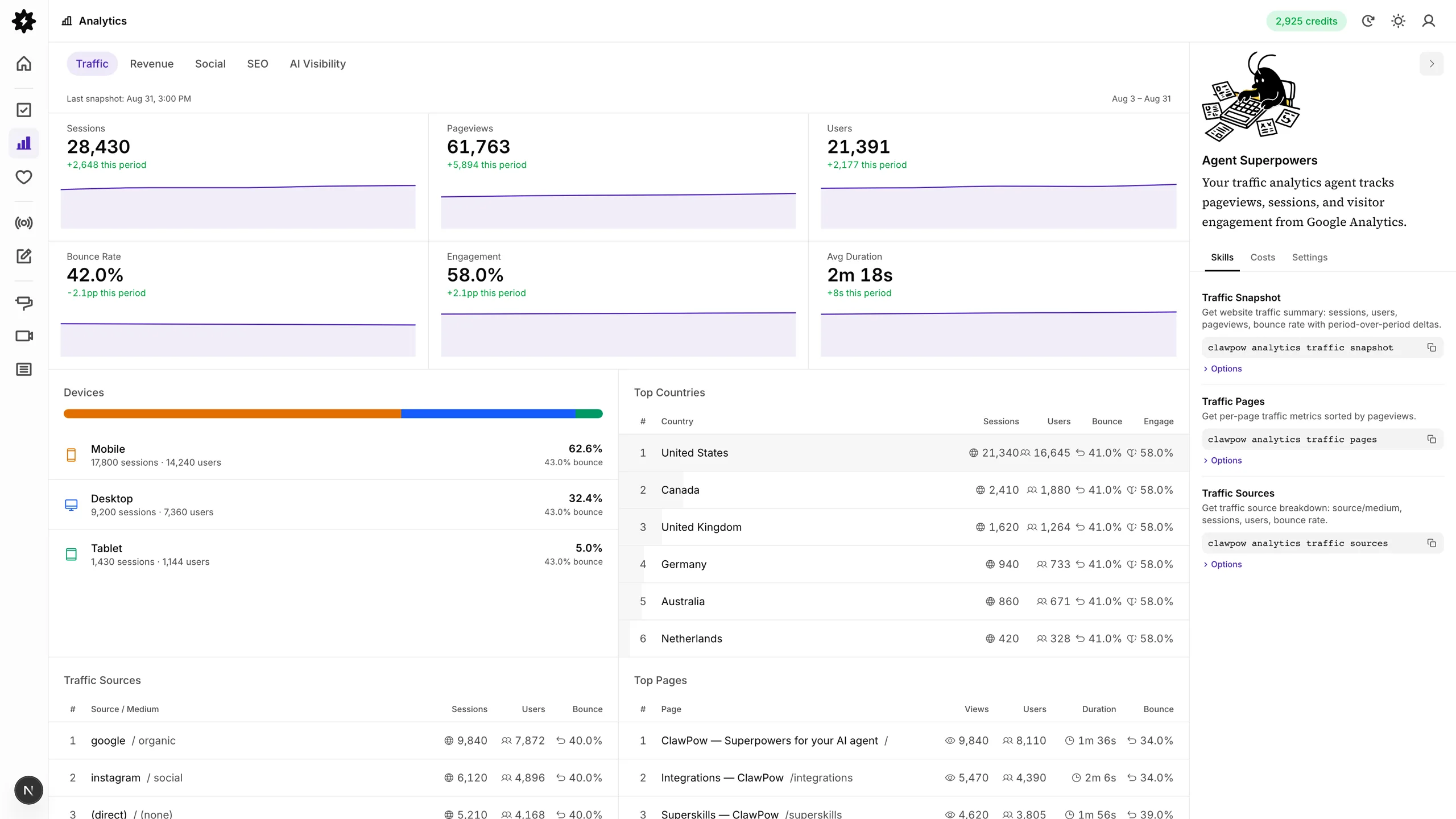The height and width of the screenshot is (819, 1456).
Task: Open the Costs tab in agent panel
Action: click(1263, 257)
